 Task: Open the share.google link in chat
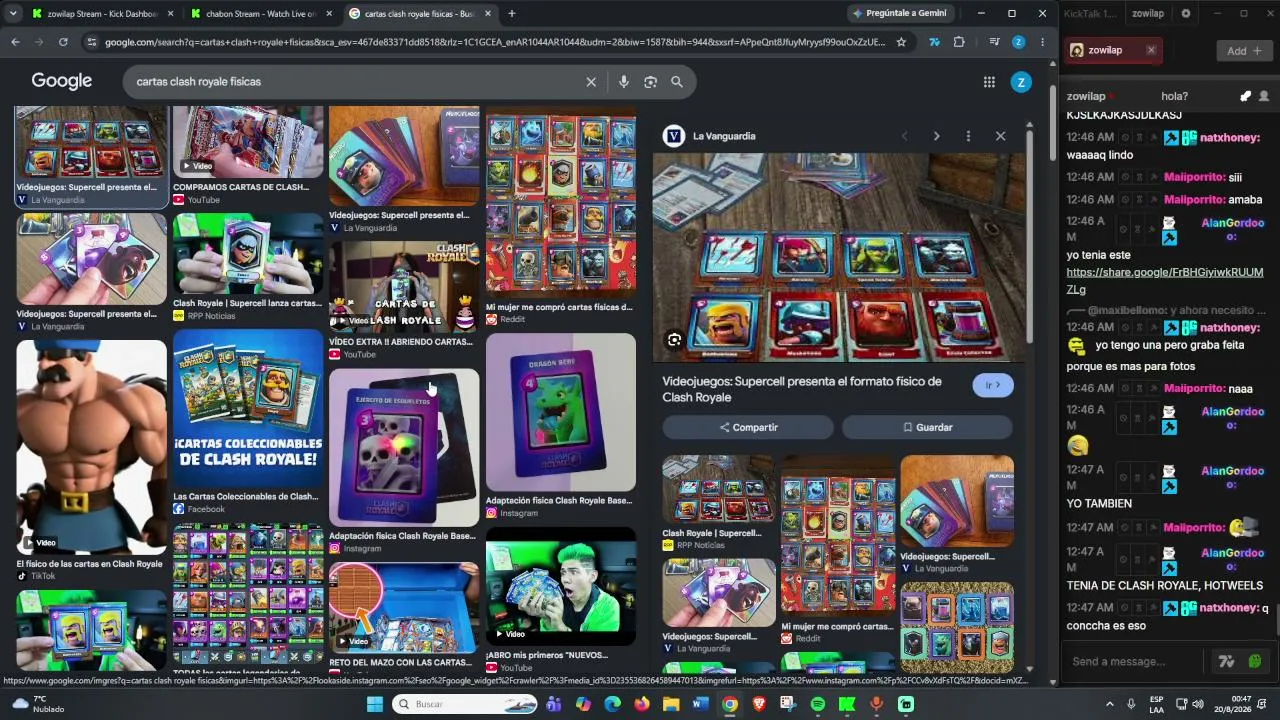pos(1165,281)
